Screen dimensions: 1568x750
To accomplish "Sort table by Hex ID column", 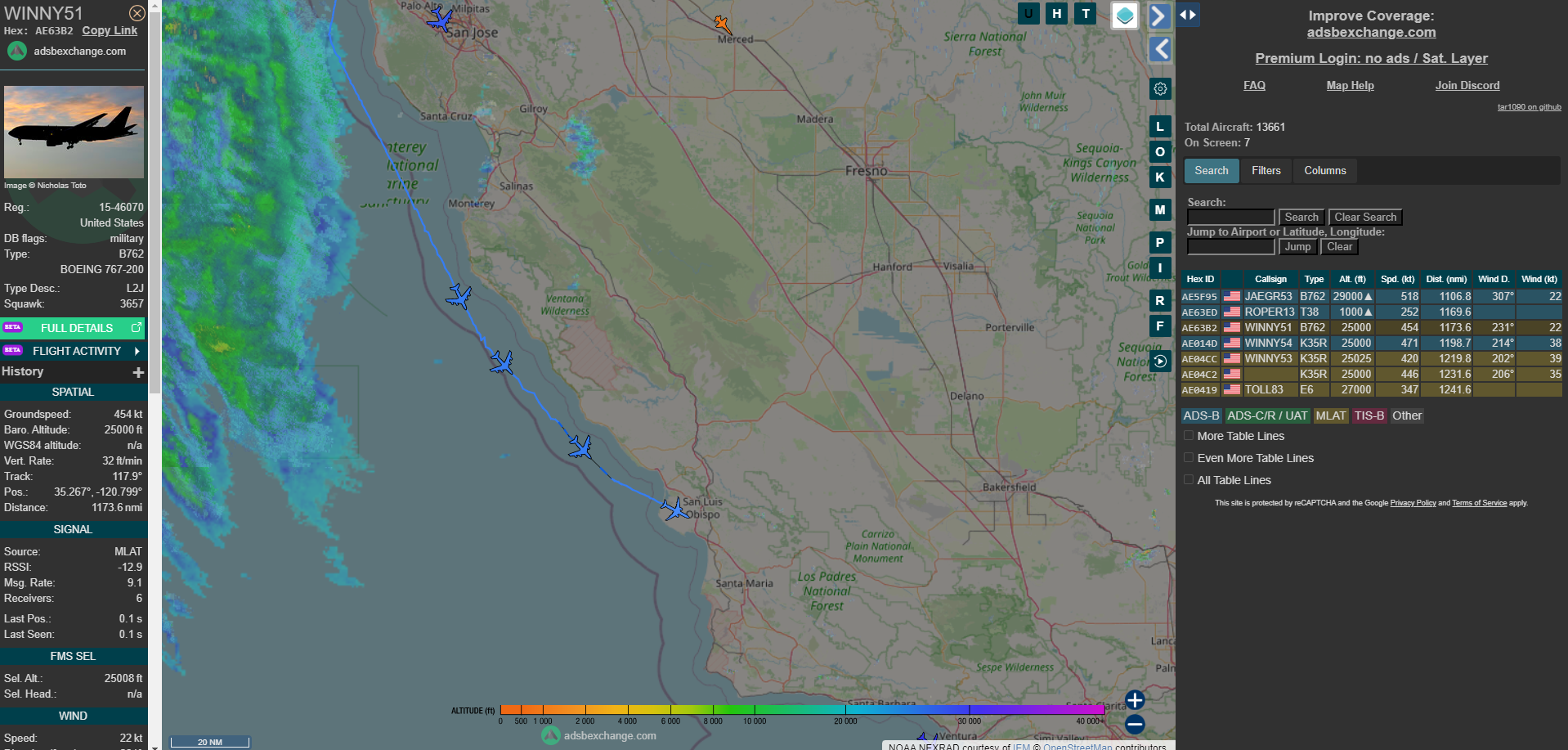I will point(1200,279).
